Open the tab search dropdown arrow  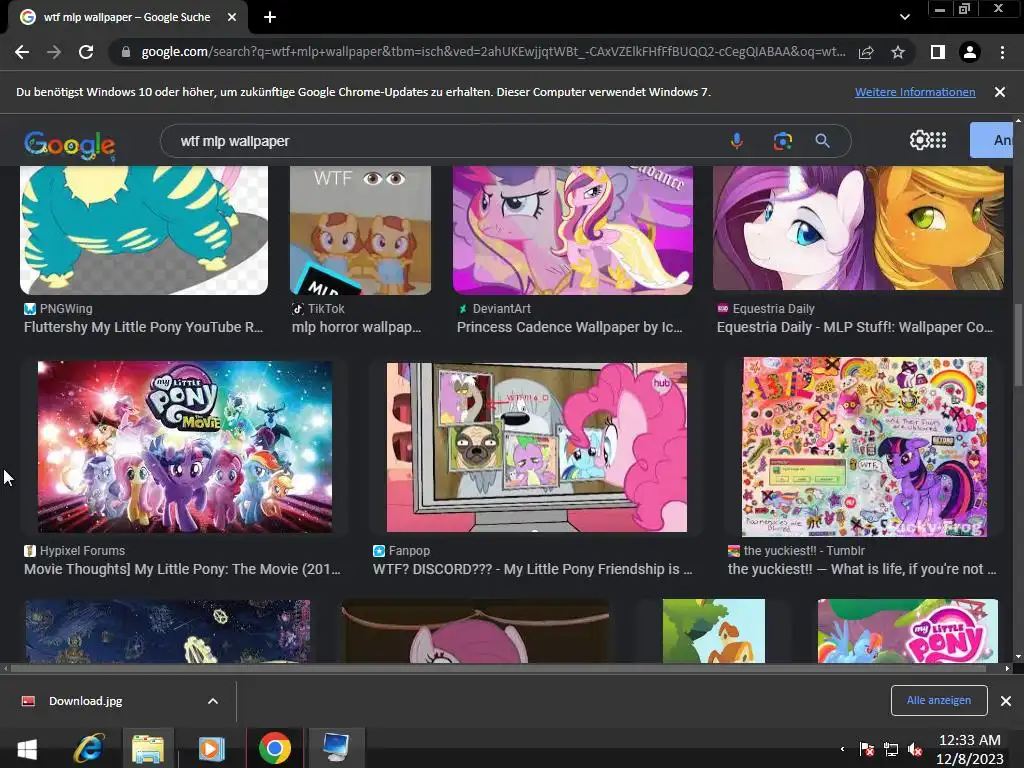tap(904, 18)
